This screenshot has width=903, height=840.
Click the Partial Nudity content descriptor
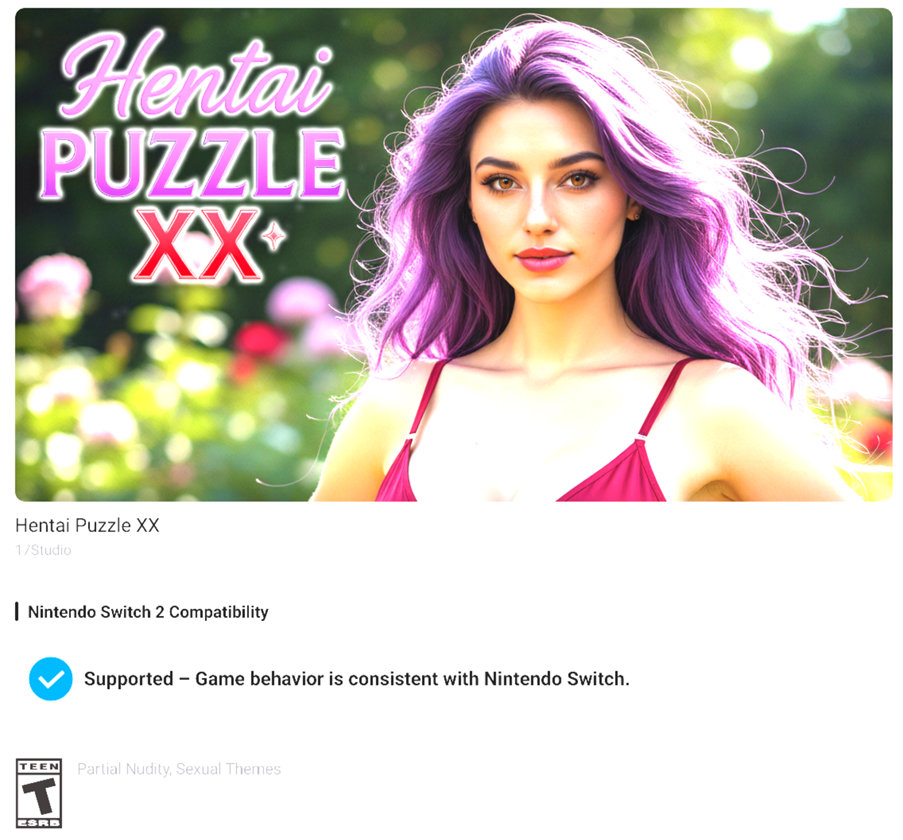click(123, 769)
